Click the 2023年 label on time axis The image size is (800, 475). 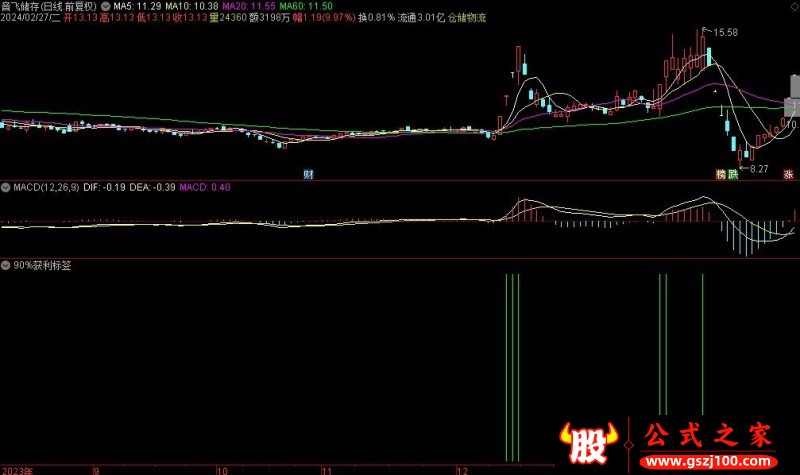tap(18, 468)
